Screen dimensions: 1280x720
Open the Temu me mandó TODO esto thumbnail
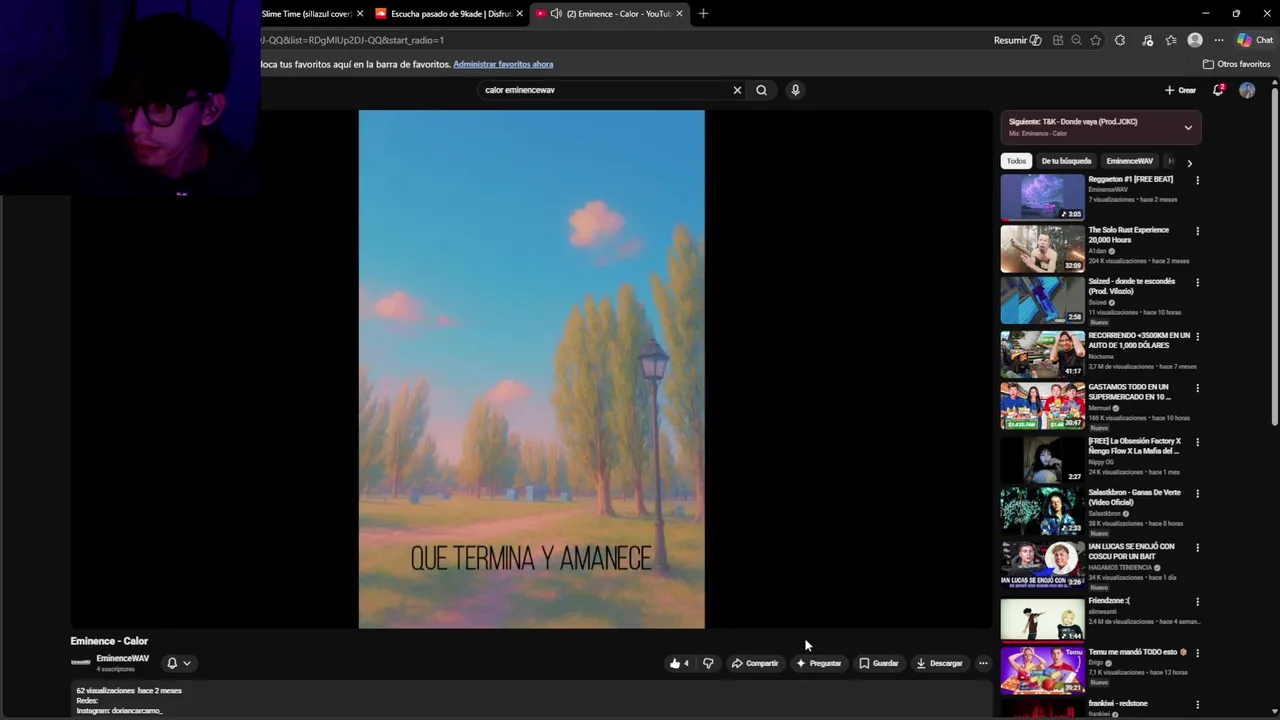coord(1042,670)
